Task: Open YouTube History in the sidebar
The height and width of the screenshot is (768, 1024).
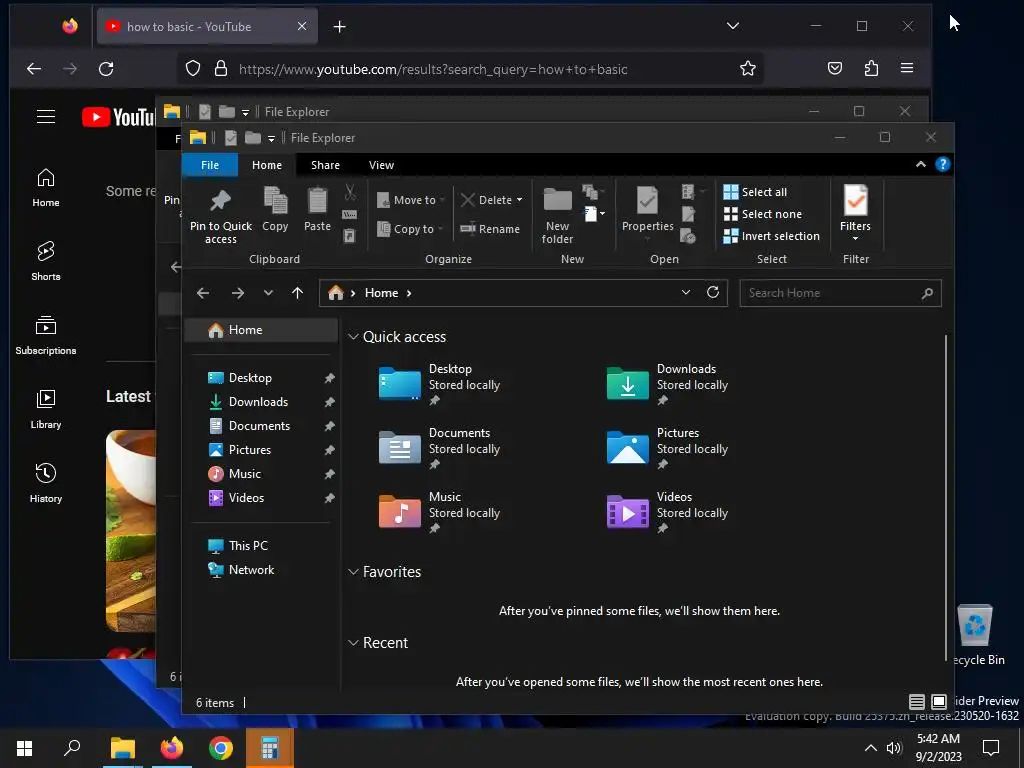Action: click(x=46, y=483)
